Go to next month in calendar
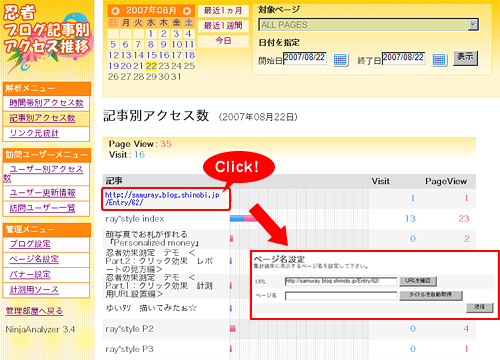 [x=187, y=11]
